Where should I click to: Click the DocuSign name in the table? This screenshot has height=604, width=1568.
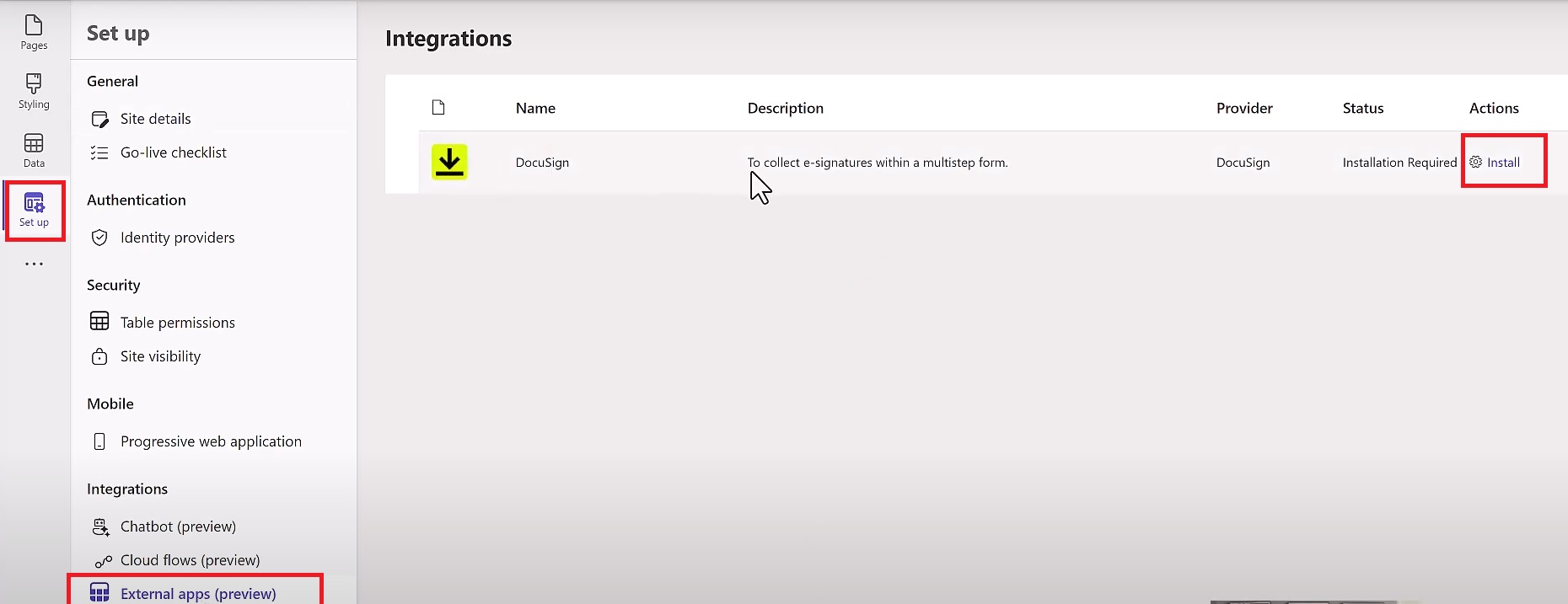click(542, 163)
